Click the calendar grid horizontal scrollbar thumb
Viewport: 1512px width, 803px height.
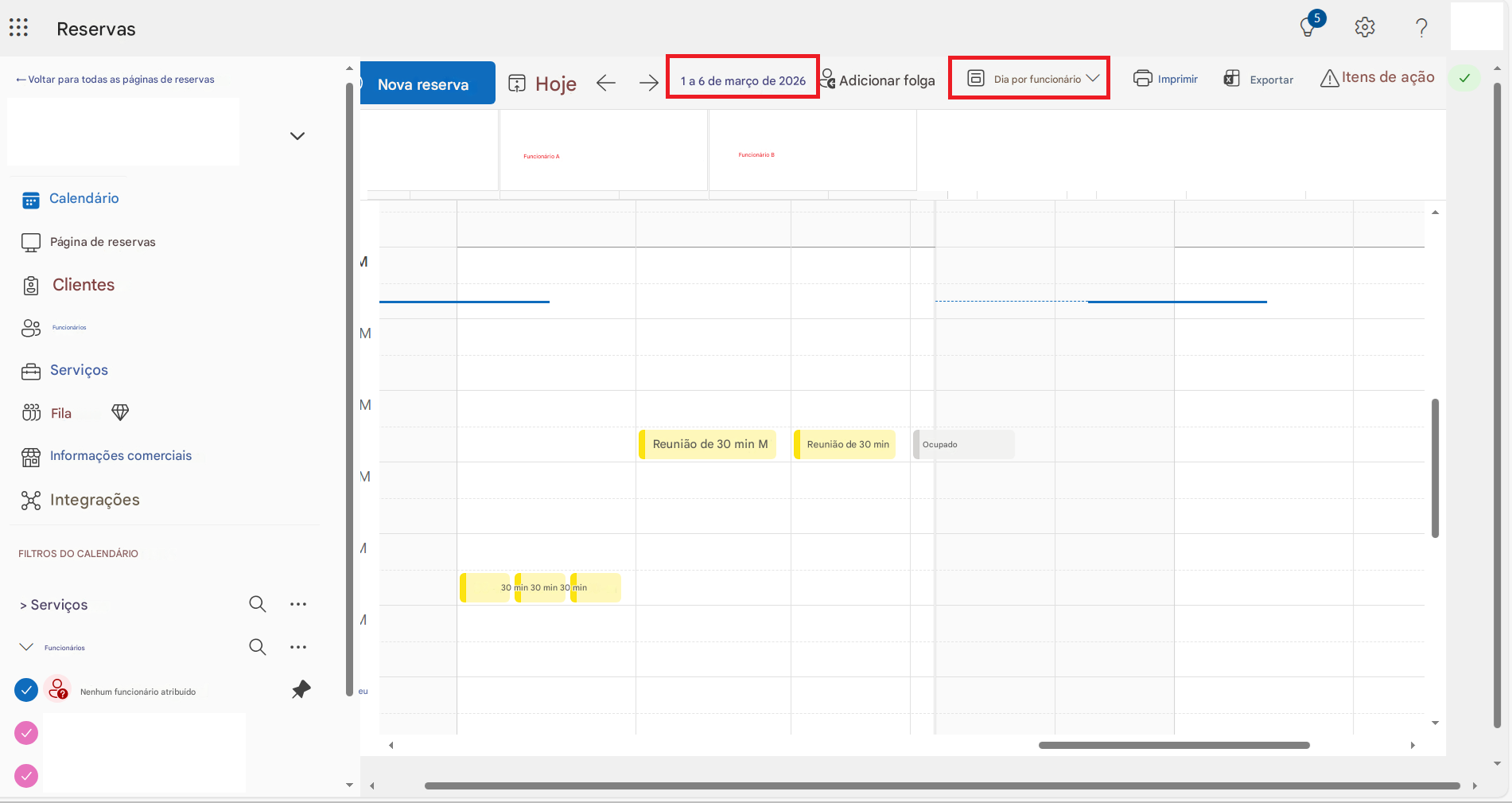[x=1174, y=746]
